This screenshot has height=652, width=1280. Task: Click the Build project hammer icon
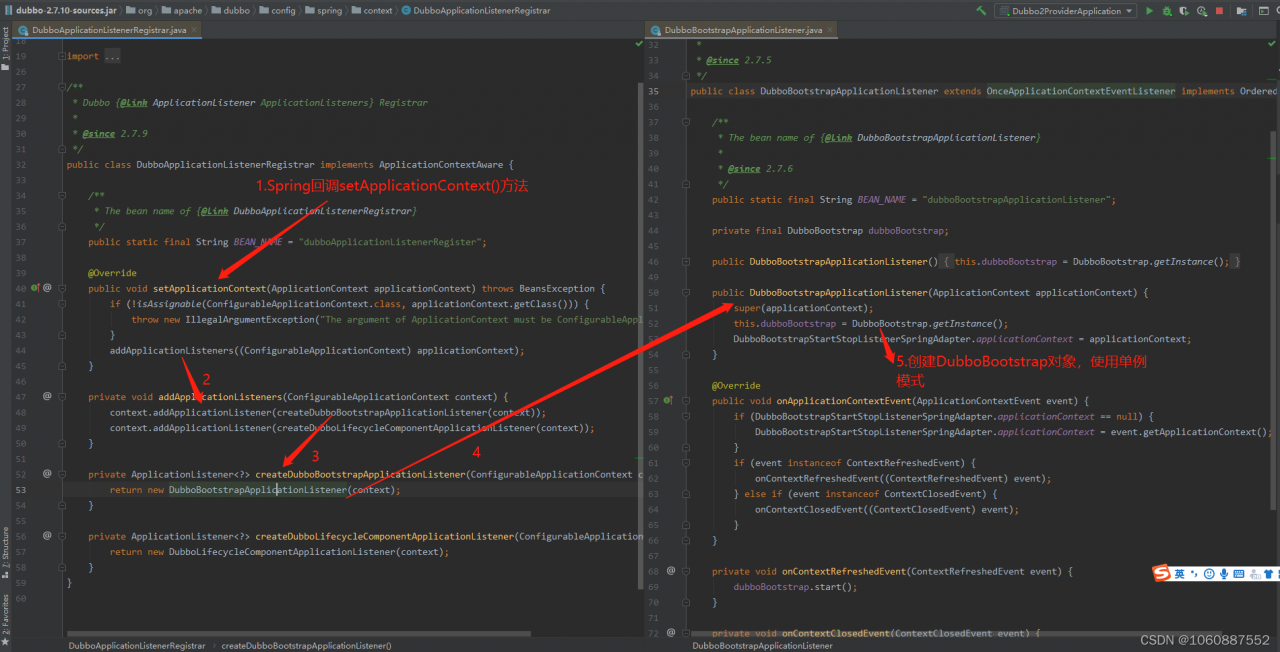pyautogui.click(x=981, y=11)
